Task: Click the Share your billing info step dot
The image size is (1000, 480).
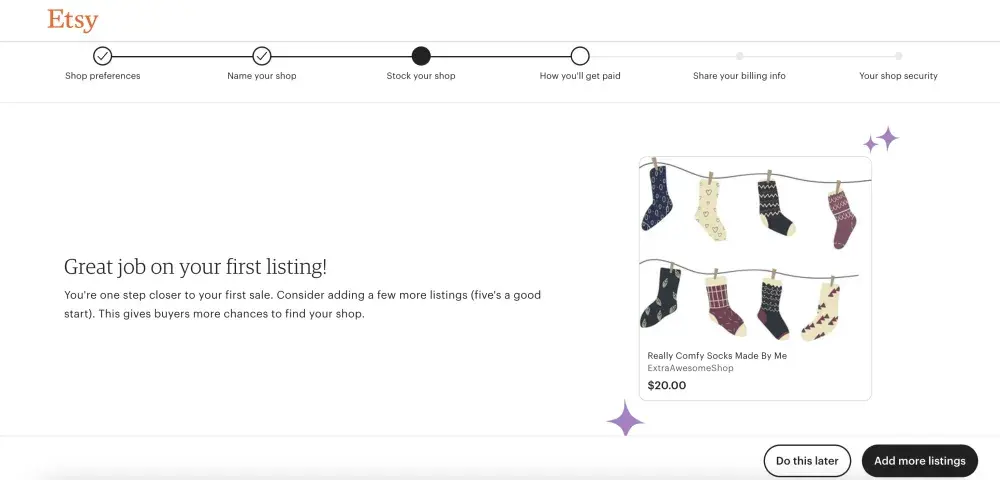Action: (739, 56)
